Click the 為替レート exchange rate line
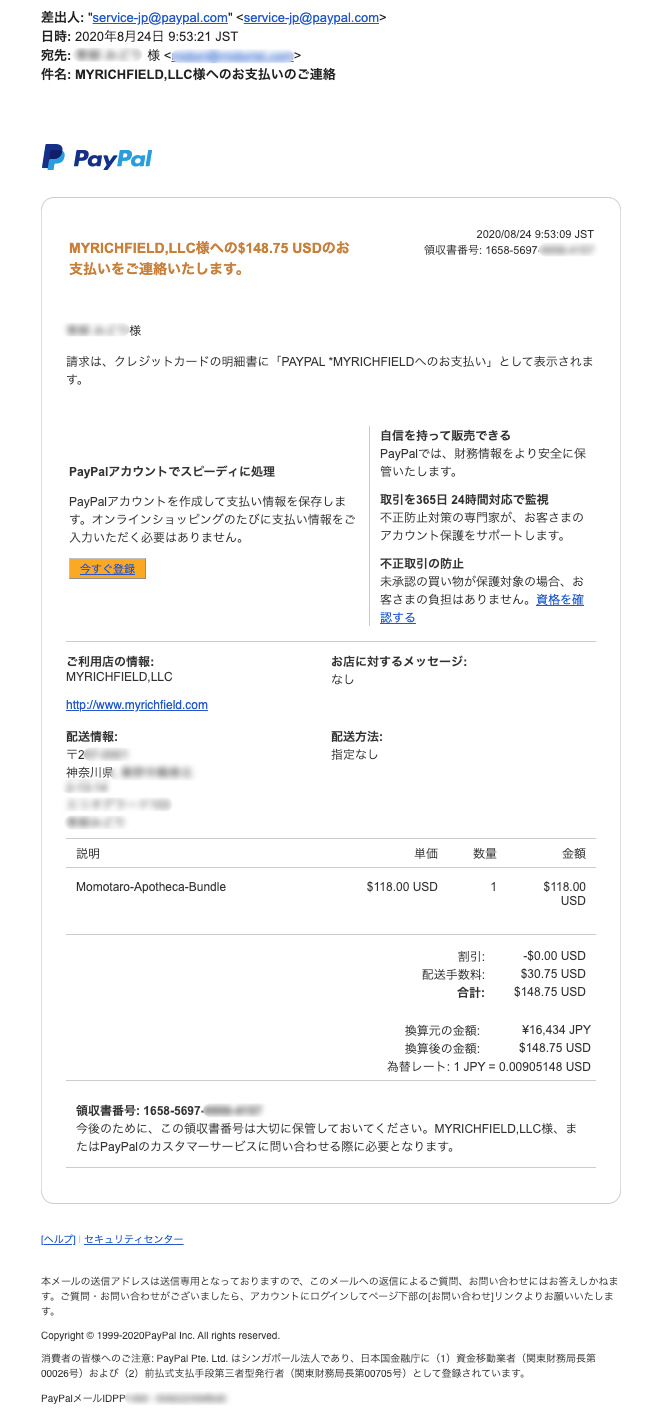This screenshot has width=660, height=1420. coord(489,1066)
